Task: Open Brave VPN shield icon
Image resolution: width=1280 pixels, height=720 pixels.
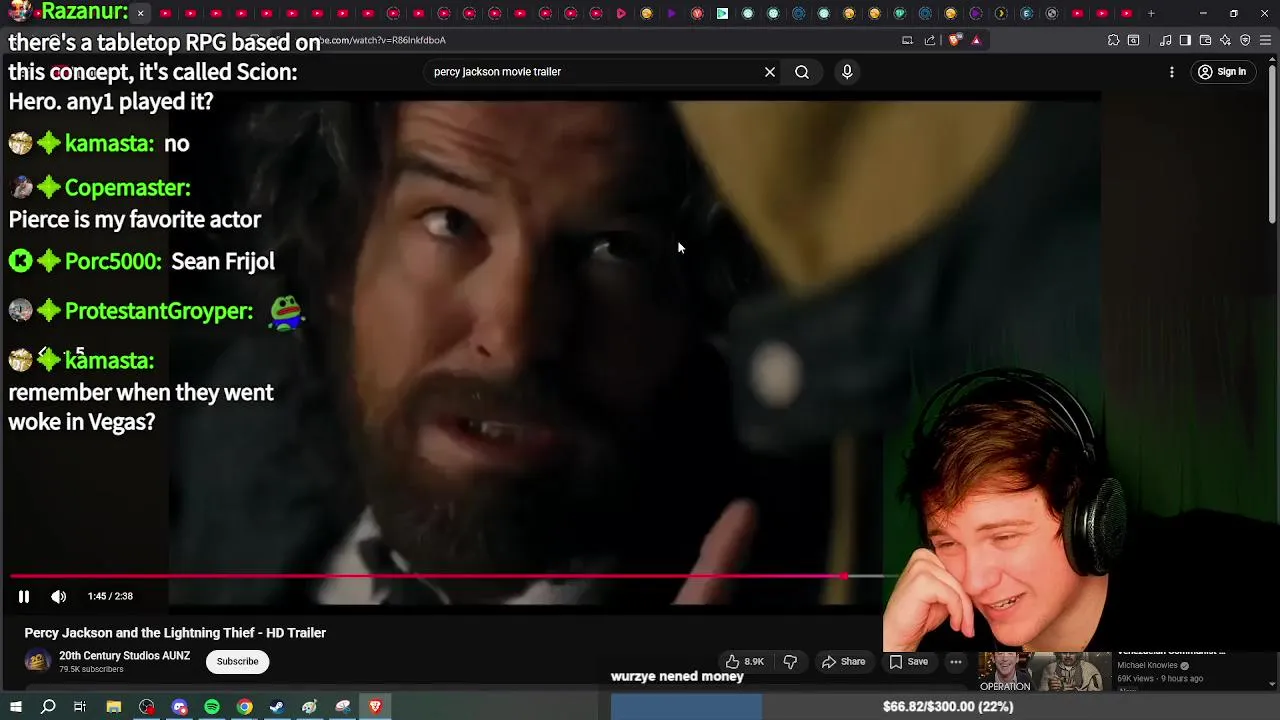Action: click(1245, 40)
